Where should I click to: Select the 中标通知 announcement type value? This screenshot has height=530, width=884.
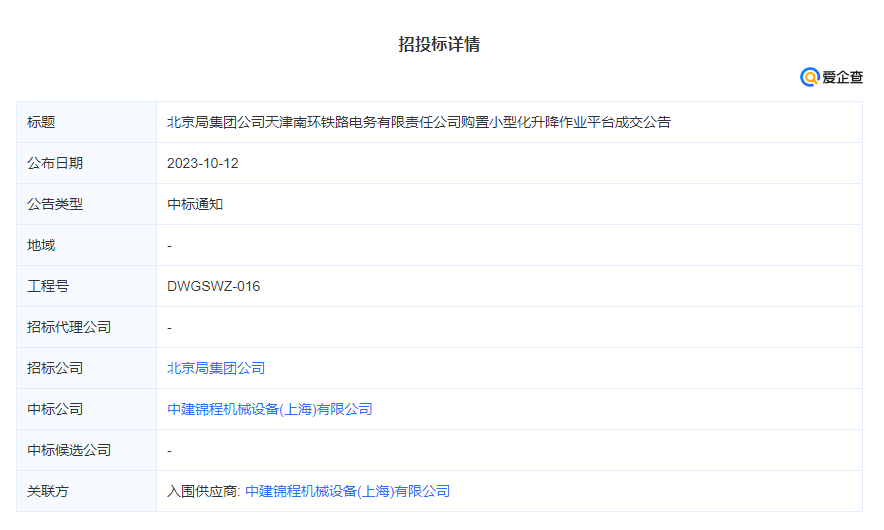coord(195,204)
